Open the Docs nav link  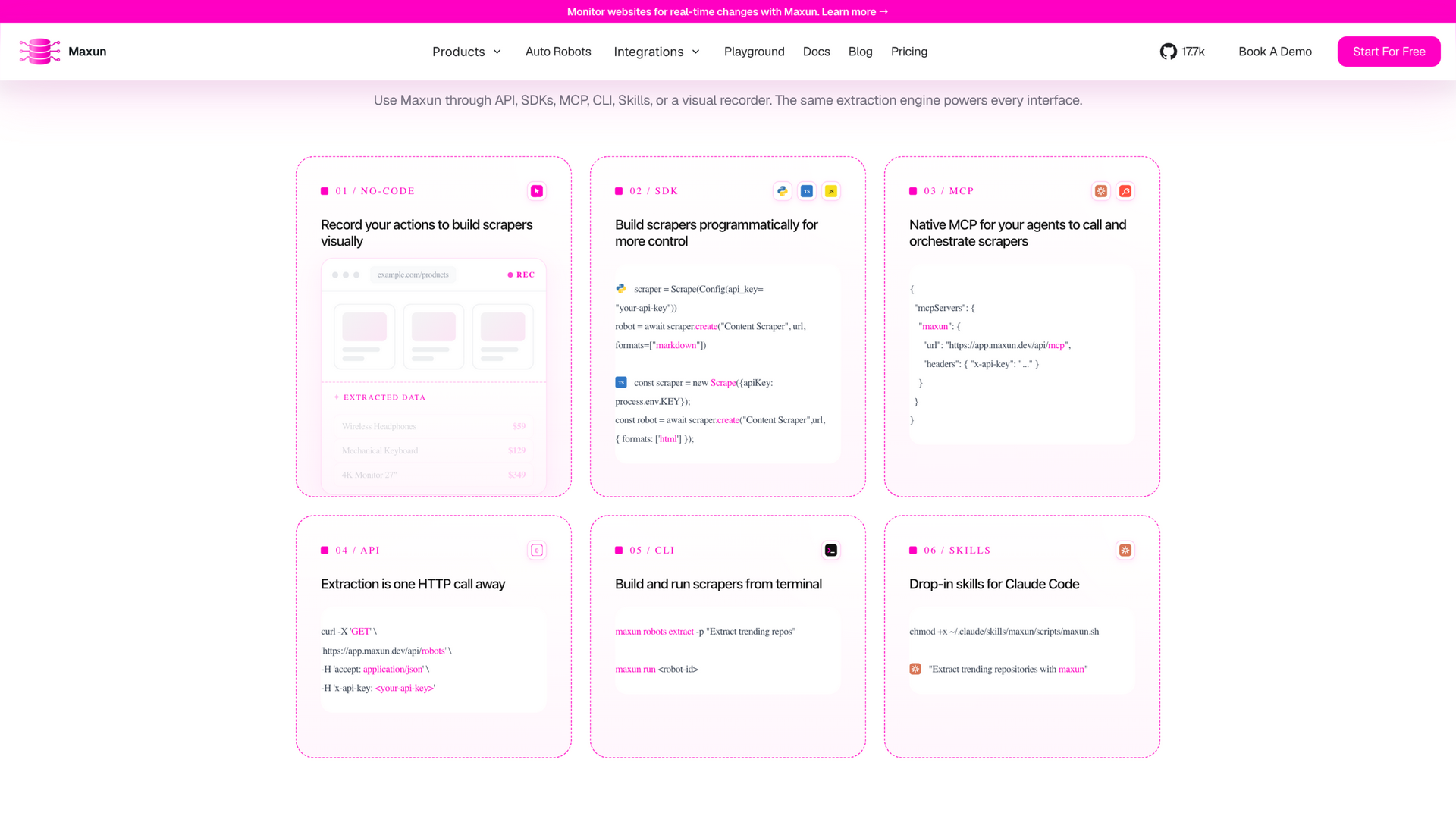(816, 52)
